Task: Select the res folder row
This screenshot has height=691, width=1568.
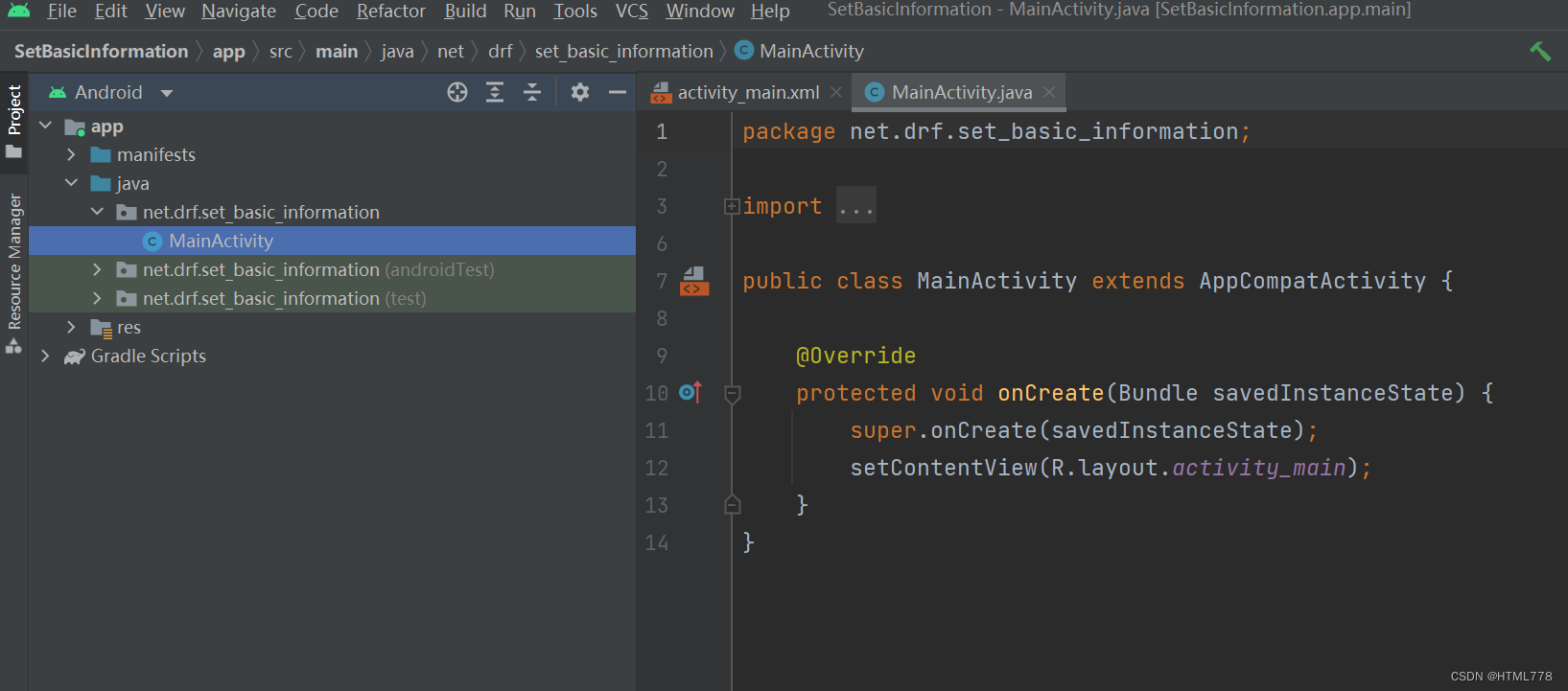Action: coord(332,327)
